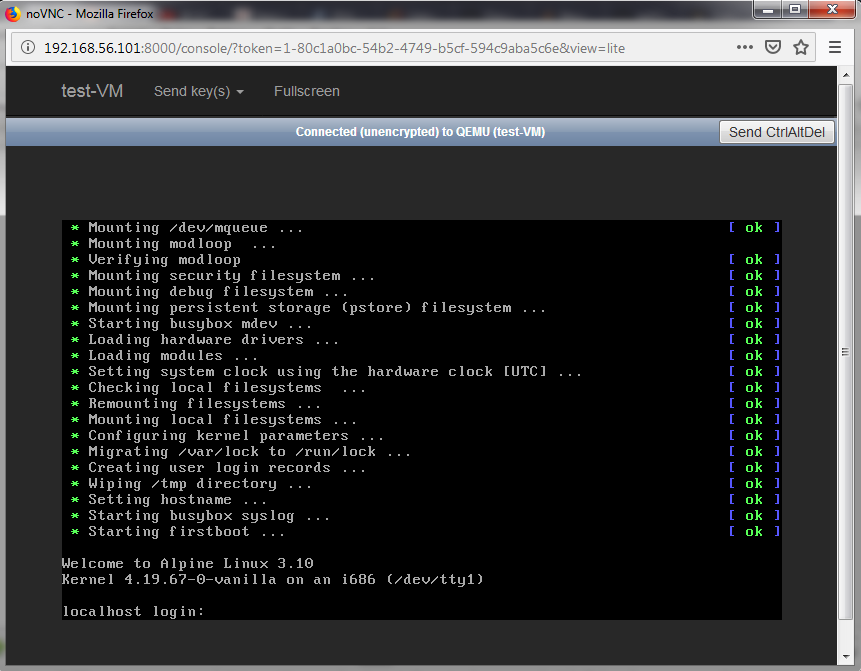Click the Fullscreen menu item

tap(306, 91)
